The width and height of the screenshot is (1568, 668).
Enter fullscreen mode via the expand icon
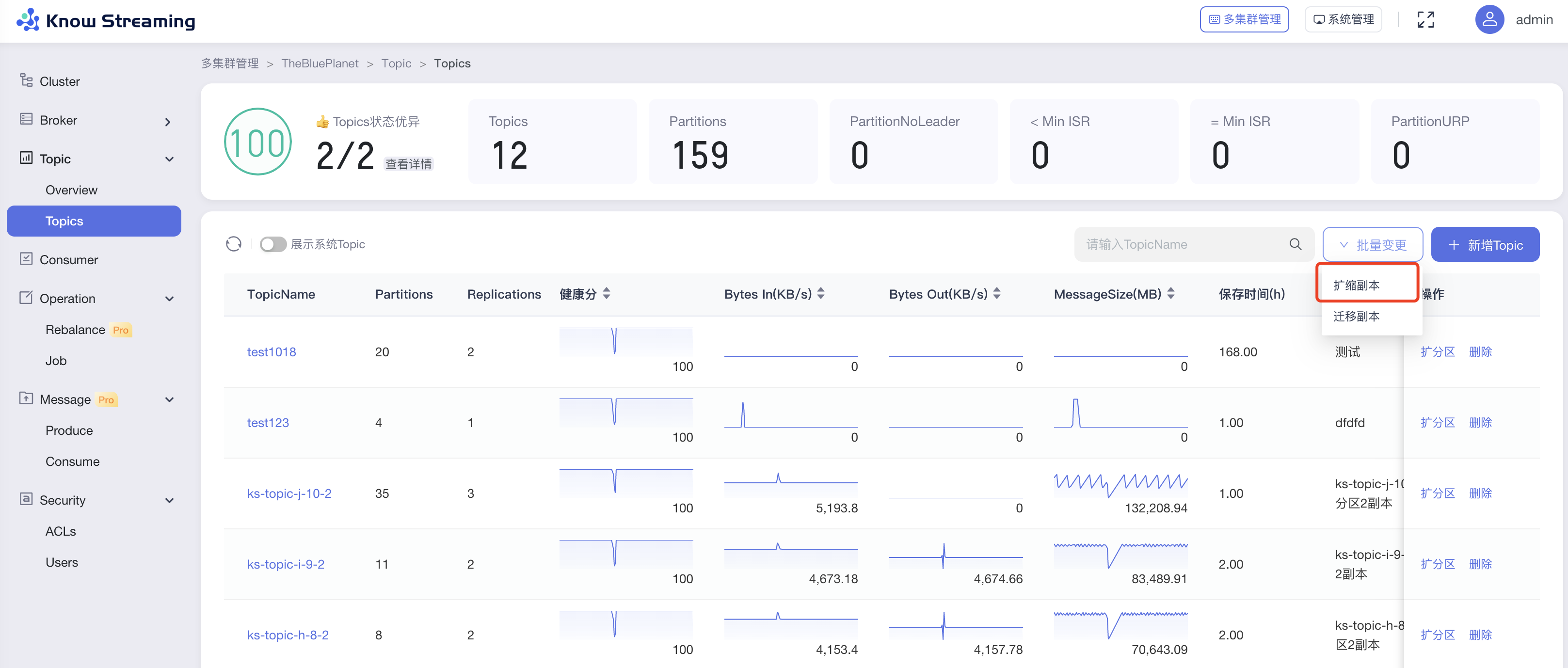click(1425, 19)
